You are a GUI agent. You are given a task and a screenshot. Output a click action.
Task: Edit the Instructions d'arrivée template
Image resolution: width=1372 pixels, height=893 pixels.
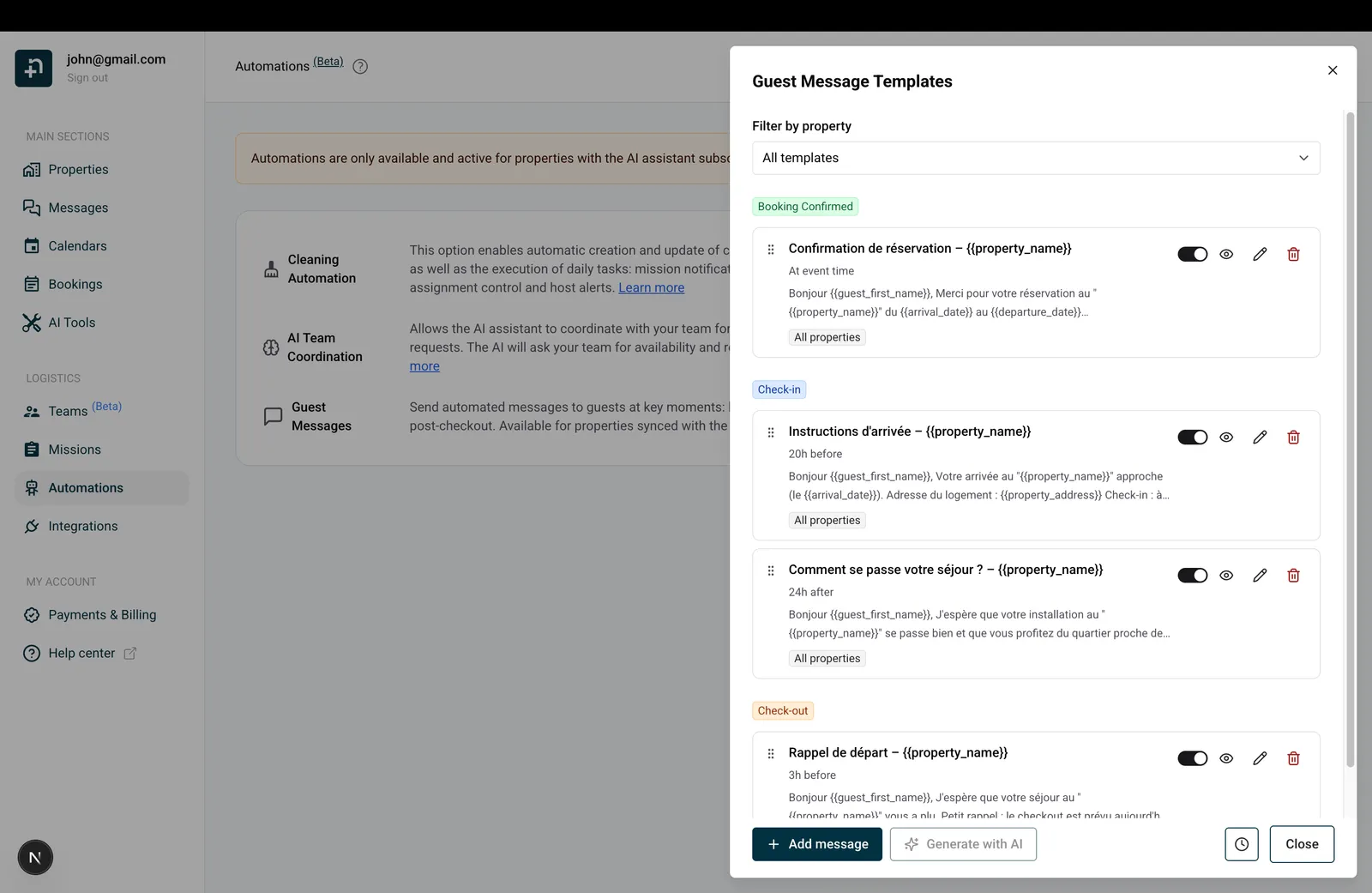click(1260, 437)
